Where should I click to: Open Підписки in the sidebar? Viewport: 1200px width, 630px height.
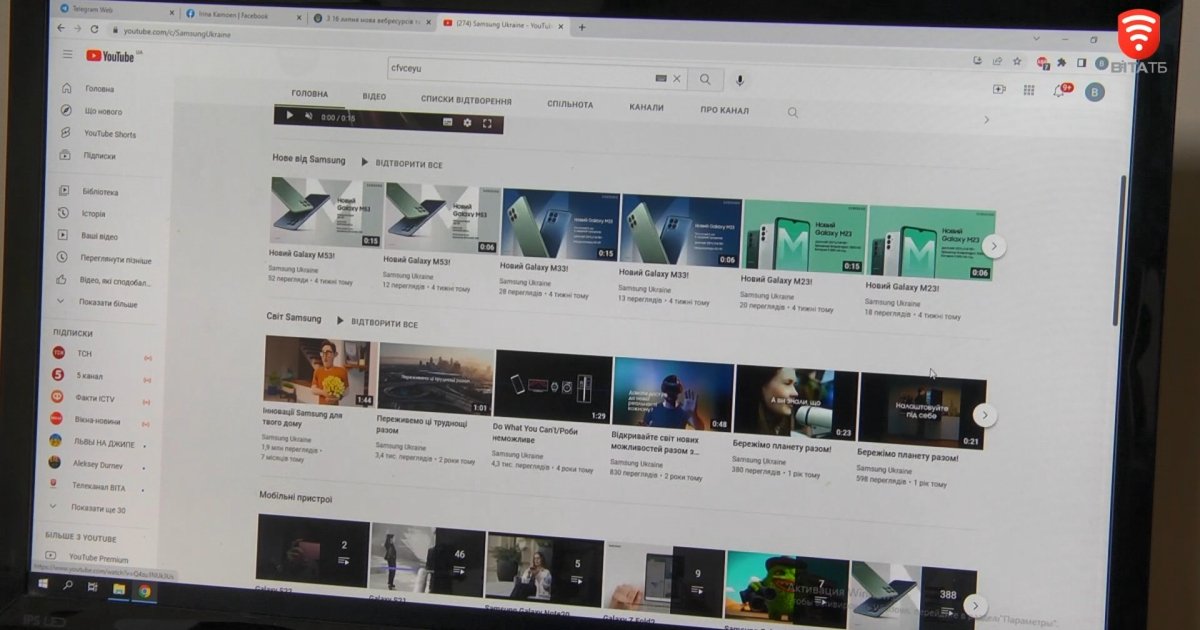tap(88, 155)
